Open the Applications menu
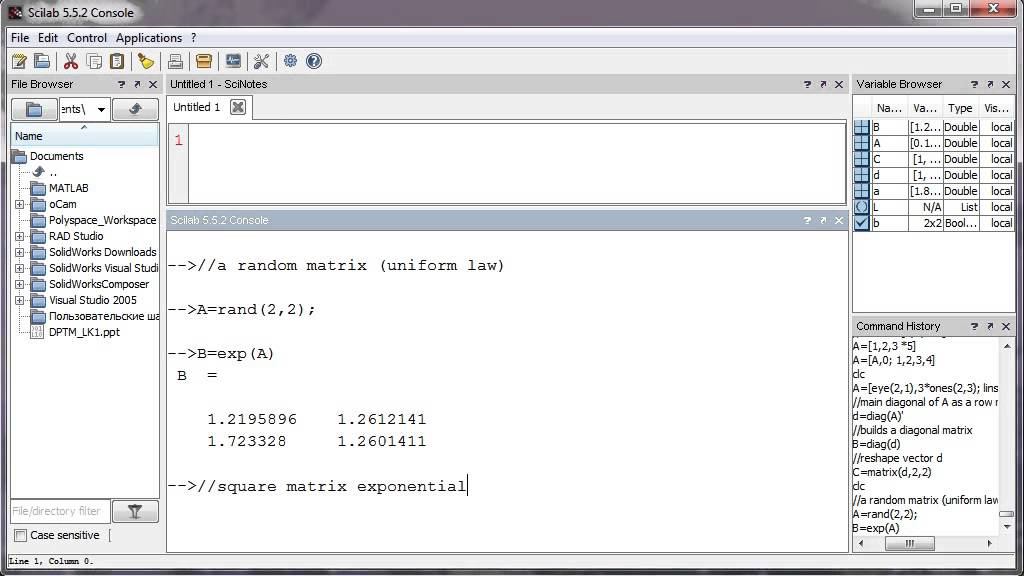1024x576 pixels. (x=149, y=38)
